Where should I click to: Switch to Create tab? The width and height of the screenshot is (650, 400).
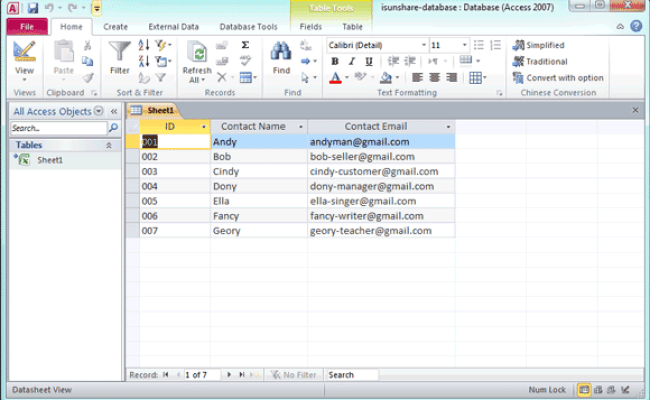115,27
